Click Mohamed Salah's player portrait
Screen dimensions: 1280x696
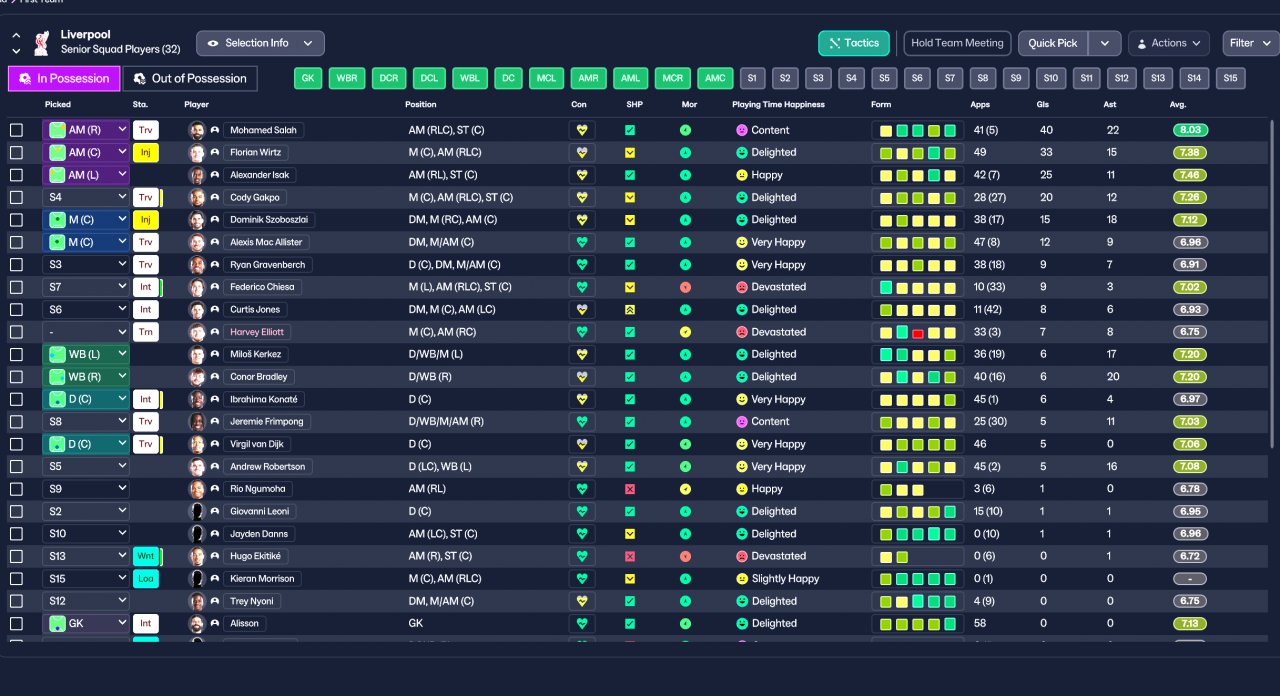(197, 130)
